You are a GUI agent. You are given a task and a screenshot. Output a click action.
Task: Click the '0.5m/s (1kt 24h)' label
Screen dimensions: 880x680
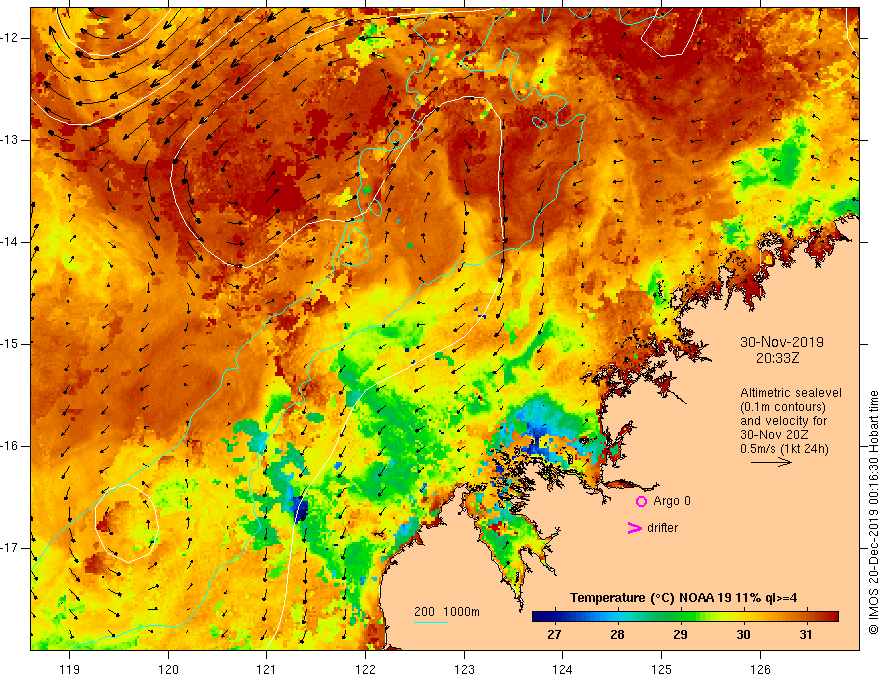coord(784,449)
